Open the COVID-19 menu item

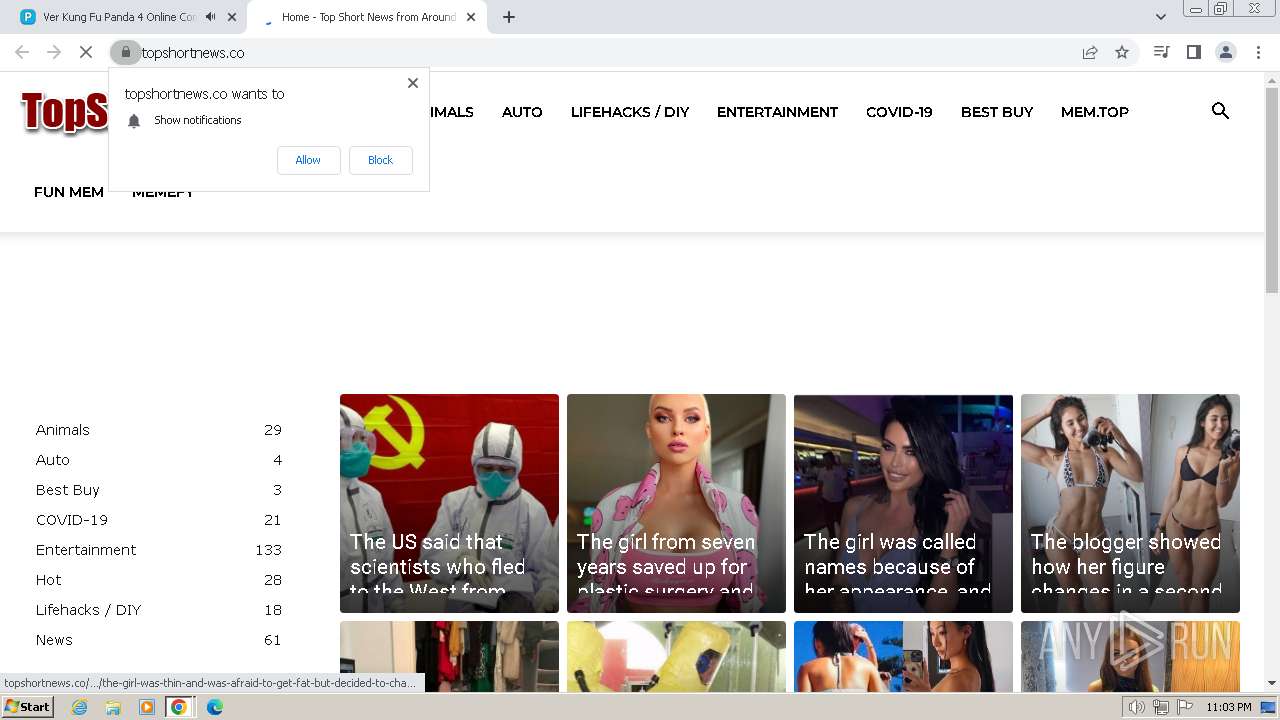tap(899, 112)
